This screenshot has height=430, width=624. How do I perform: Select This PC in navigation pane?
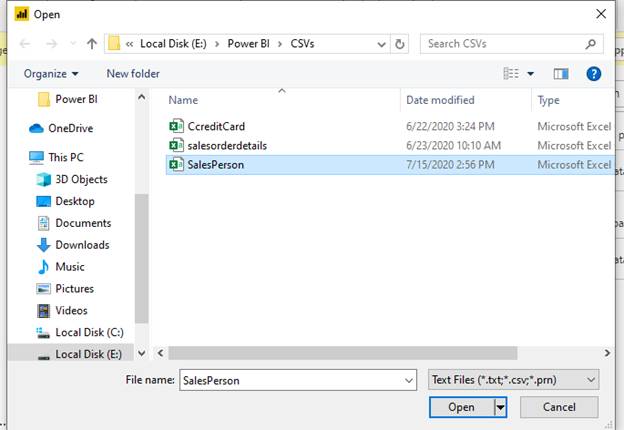point(66,157)
